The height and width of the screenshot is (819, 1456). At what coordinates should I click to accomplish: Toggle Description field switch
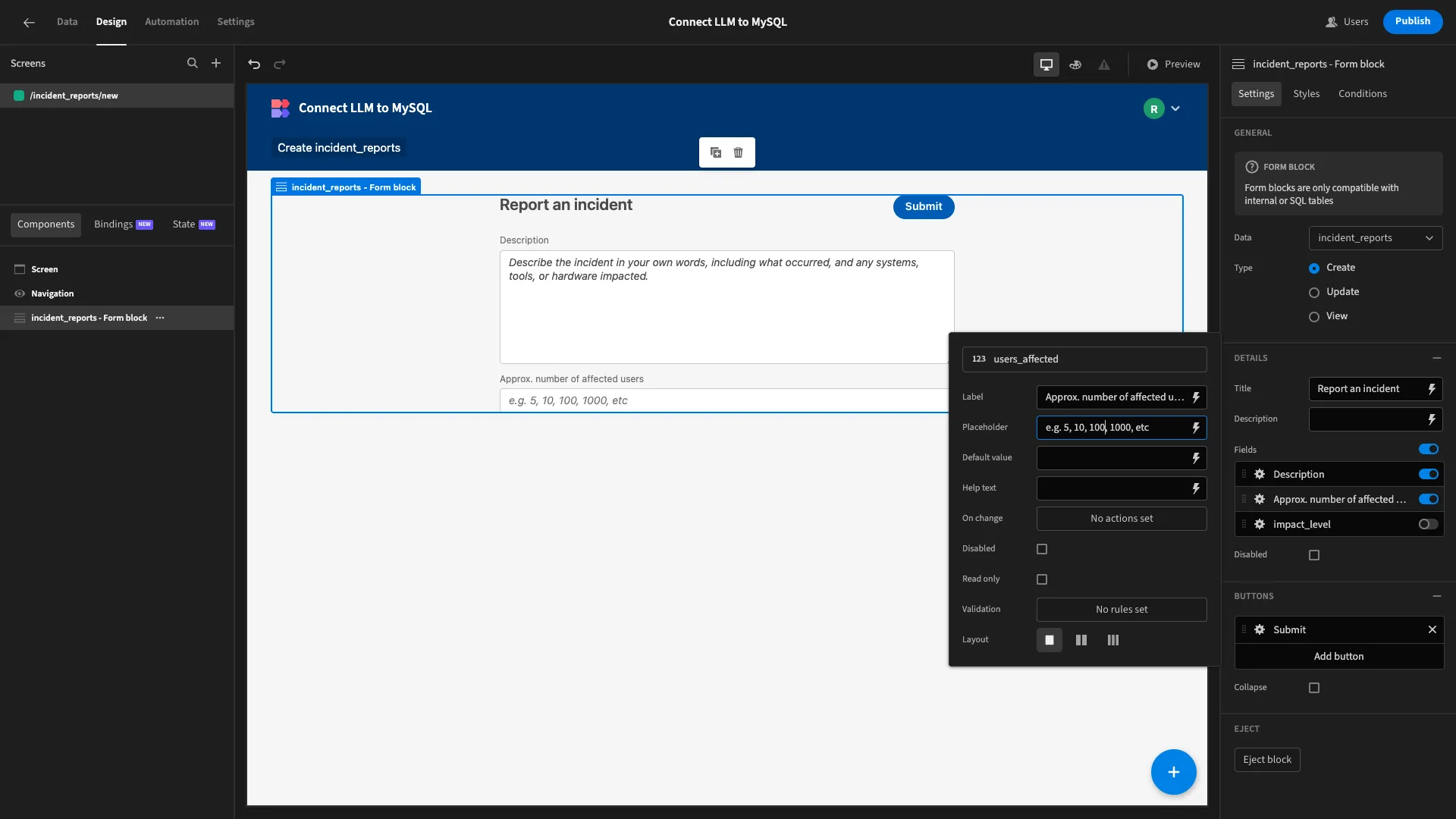click(1429, 474)
